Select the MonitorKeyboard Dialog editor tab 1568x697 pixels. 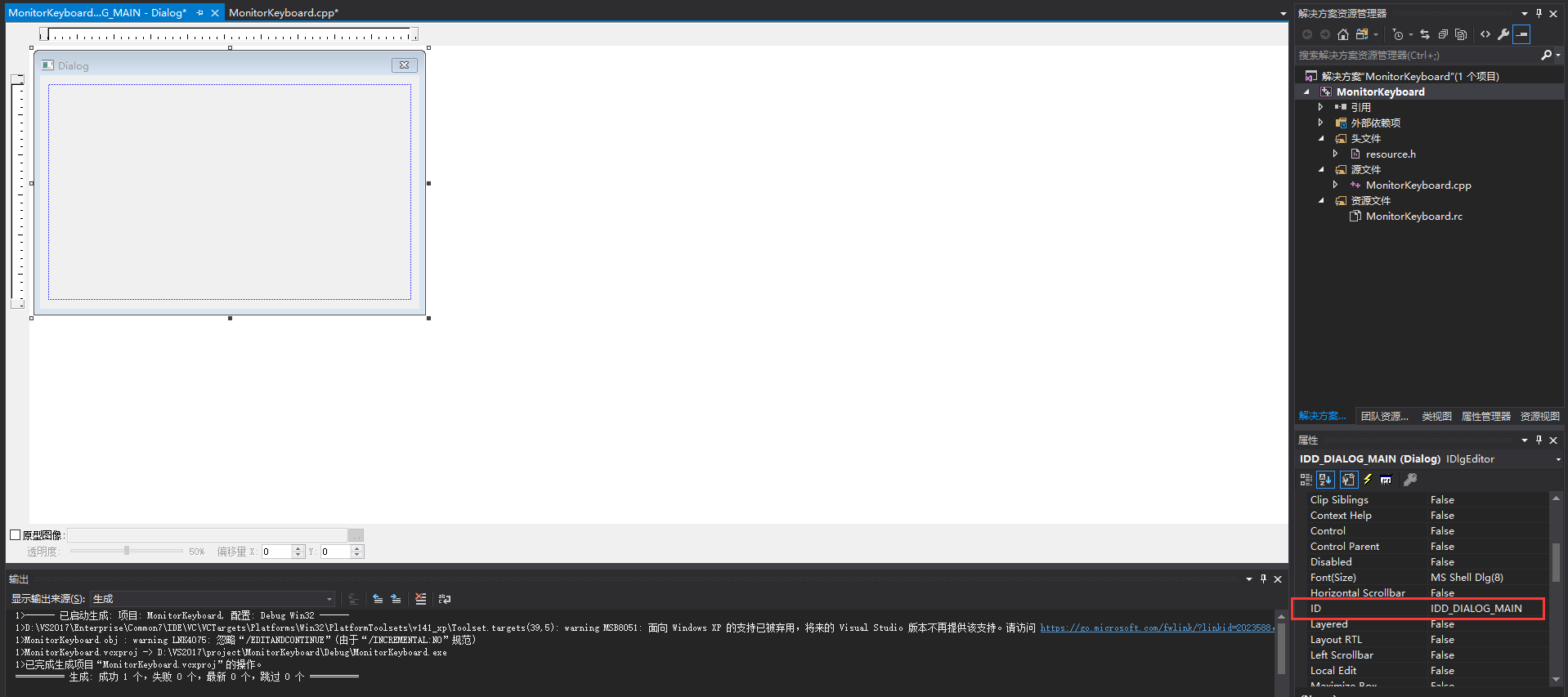coord(97,13)
